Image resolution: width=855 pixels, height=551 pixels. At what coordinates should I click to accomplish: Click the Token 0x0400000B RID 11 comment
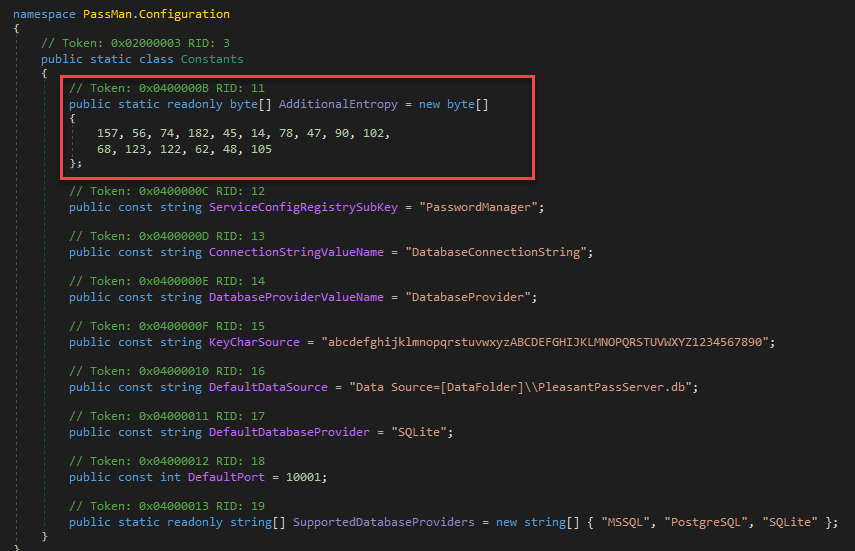click(167, 88)
